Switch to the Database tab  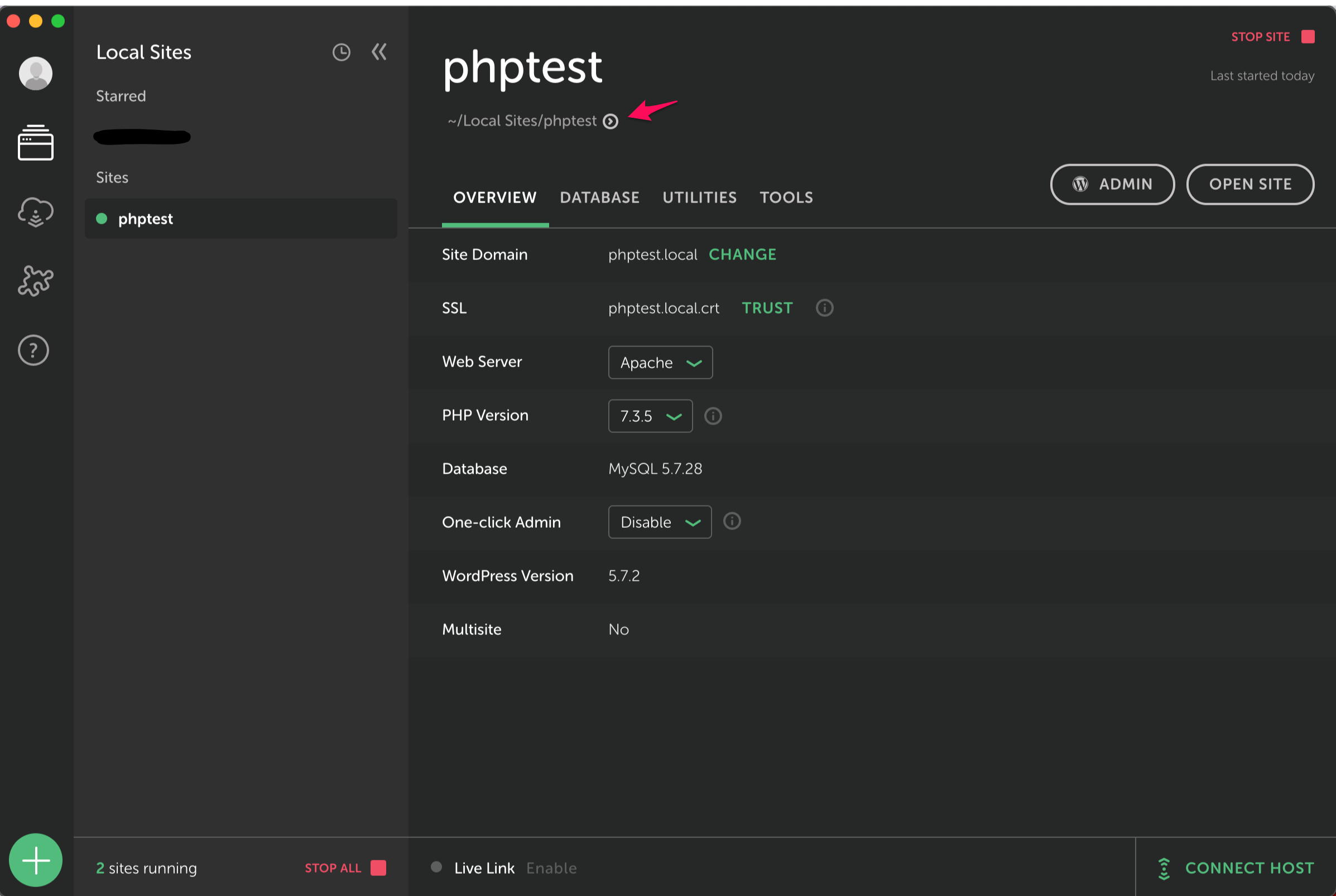tap(599, 197)
